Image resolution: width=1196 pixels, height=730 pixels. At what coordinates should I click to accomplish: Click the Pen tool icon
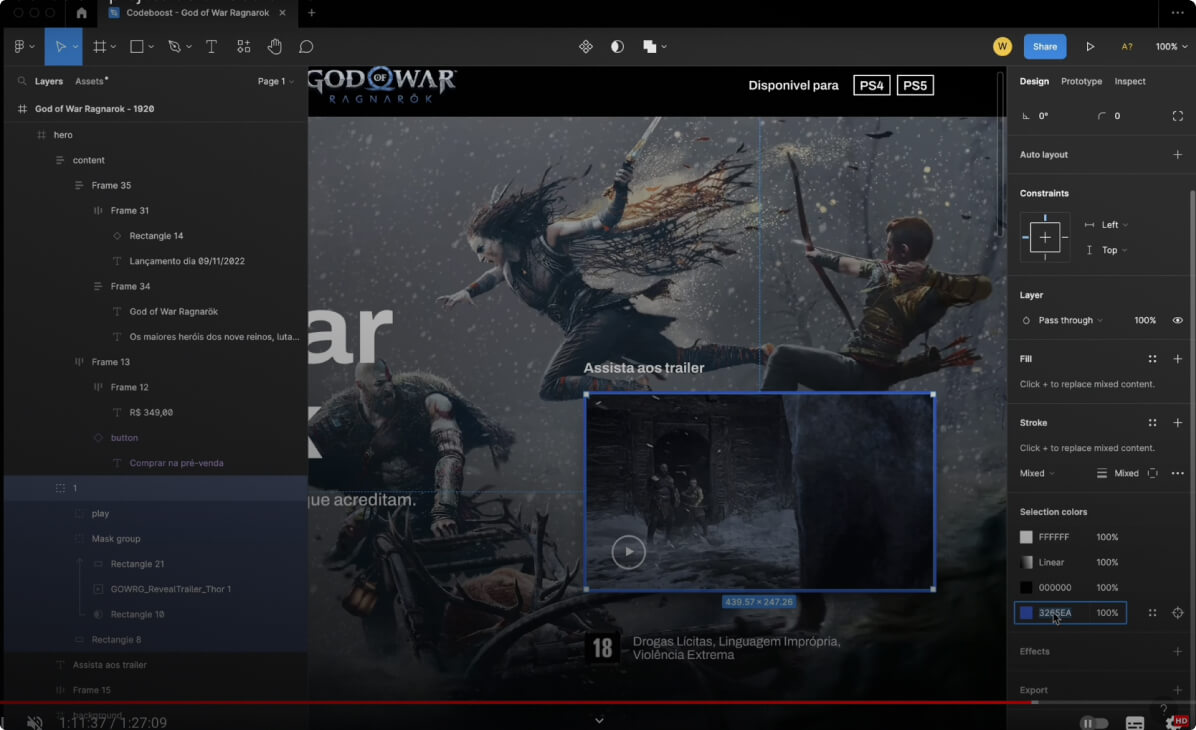174,47
